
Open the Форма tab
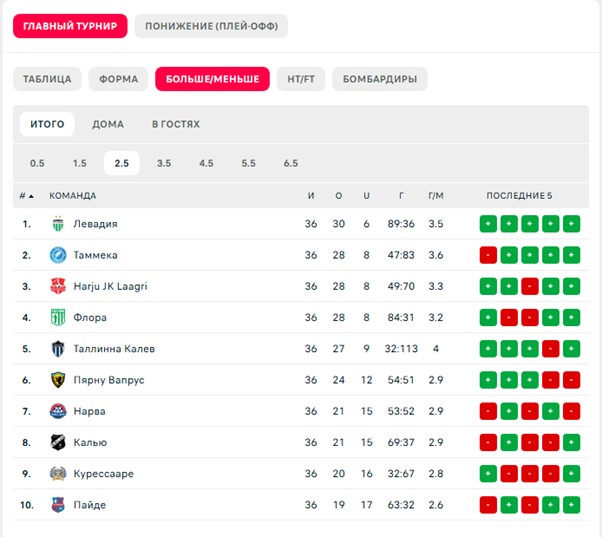[118, 79]
